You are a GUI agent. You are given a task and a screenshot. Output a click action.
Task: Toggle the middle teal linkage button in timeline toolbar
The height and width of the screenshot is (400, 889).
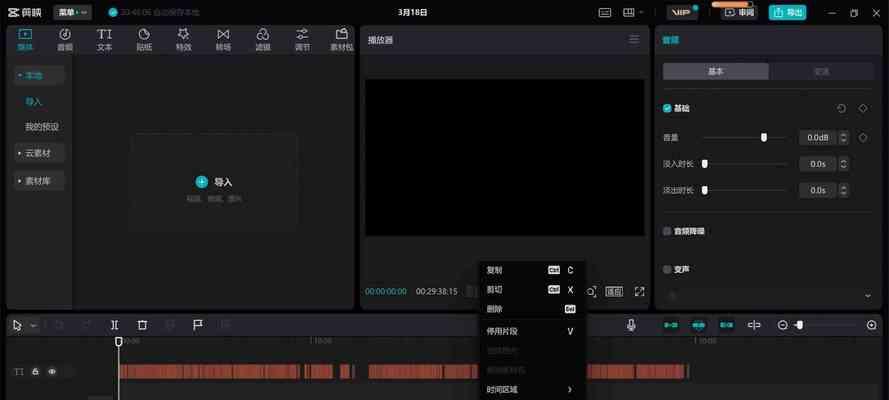(x=699, y=325)
